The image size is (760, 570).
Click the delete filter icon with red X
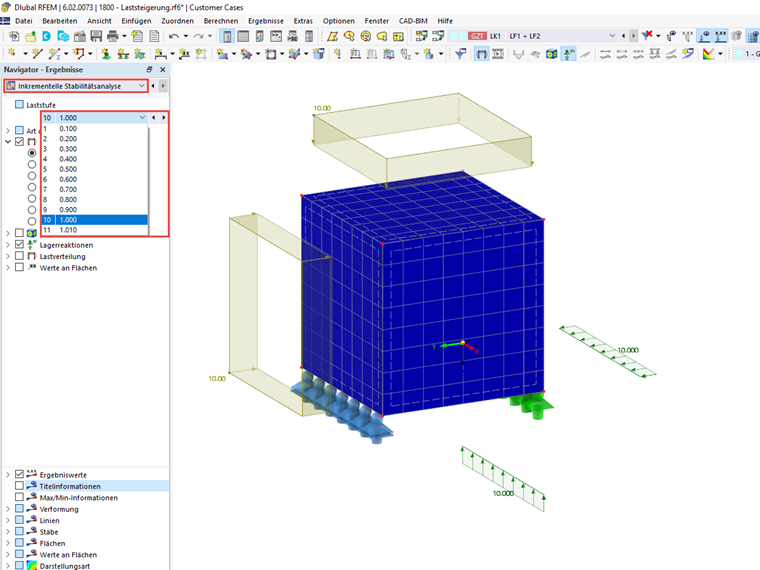(647, 36)
